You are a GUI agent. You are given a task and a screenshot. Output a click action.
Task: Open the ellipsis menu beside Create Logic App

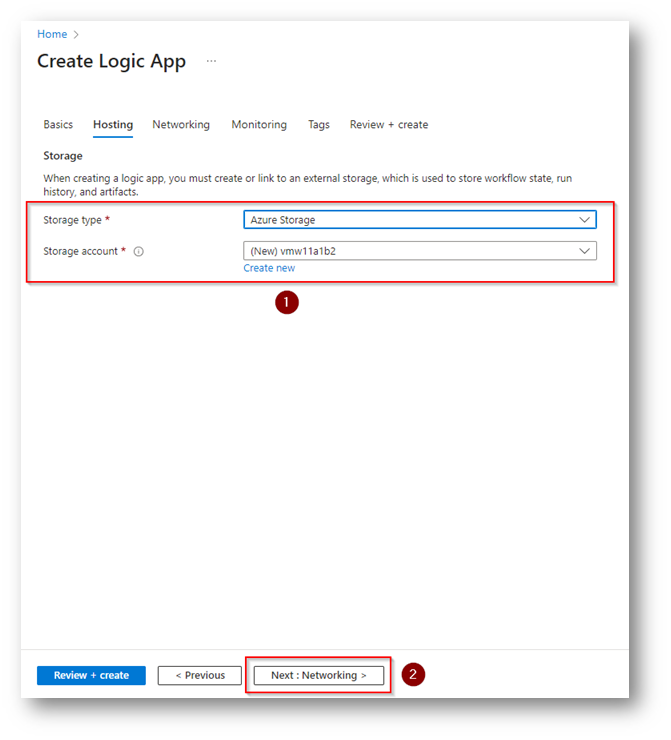(x=211, y=61)
